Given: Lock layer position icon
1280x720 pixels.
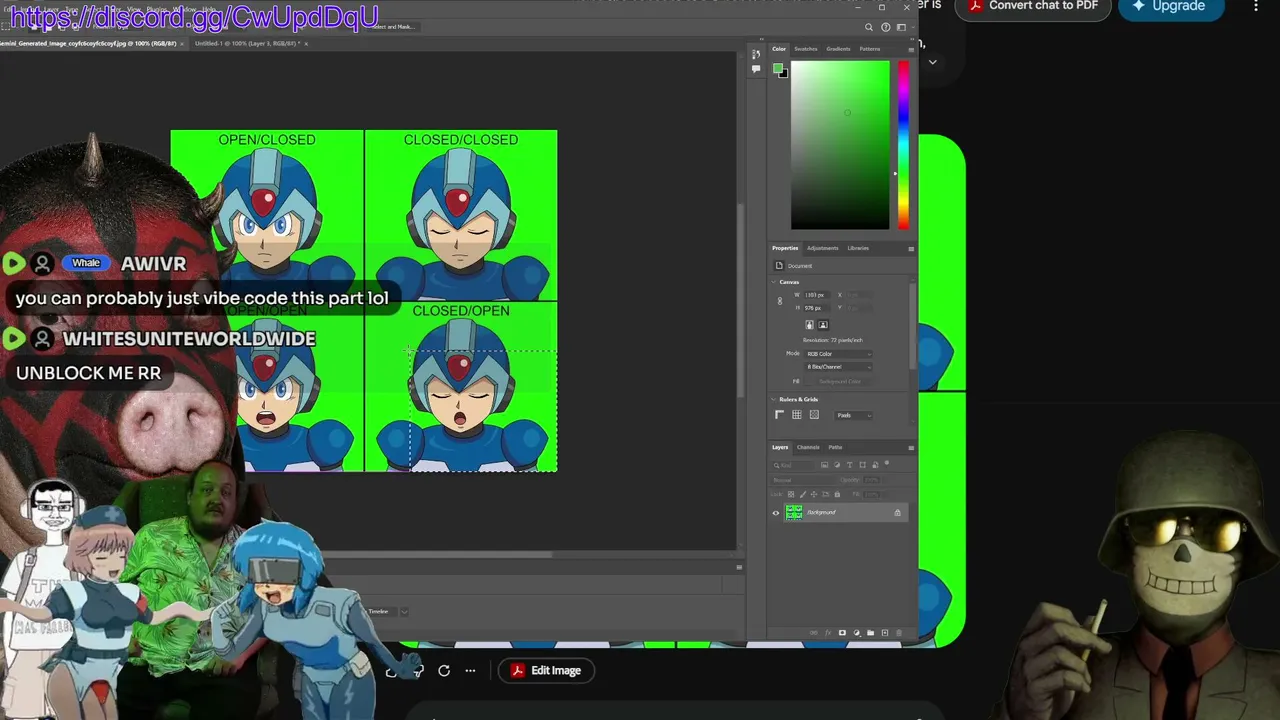Looking at the screenshot, I should (814, 494).
